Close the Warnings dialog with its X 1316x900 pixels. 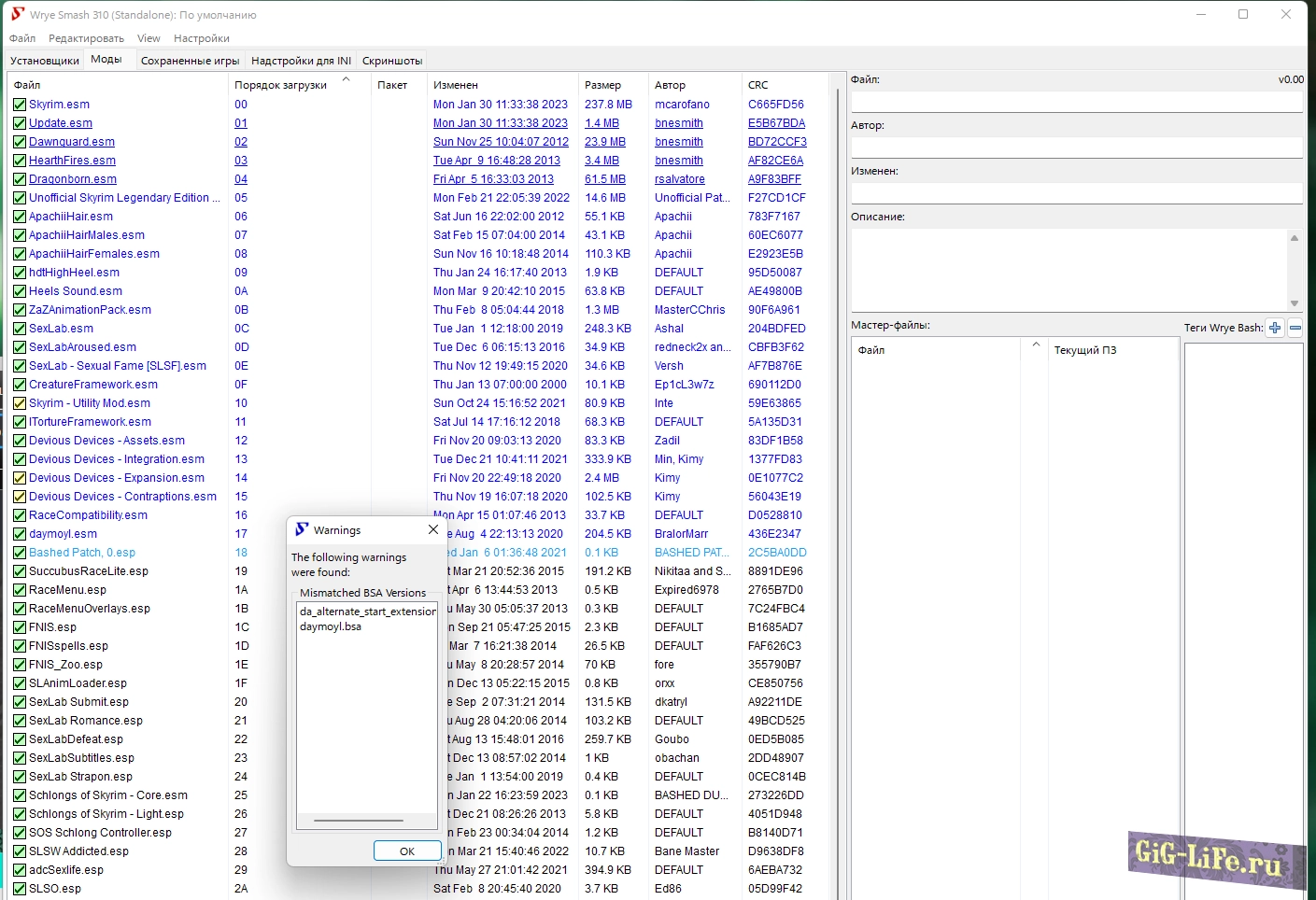[x=433, y=529]
